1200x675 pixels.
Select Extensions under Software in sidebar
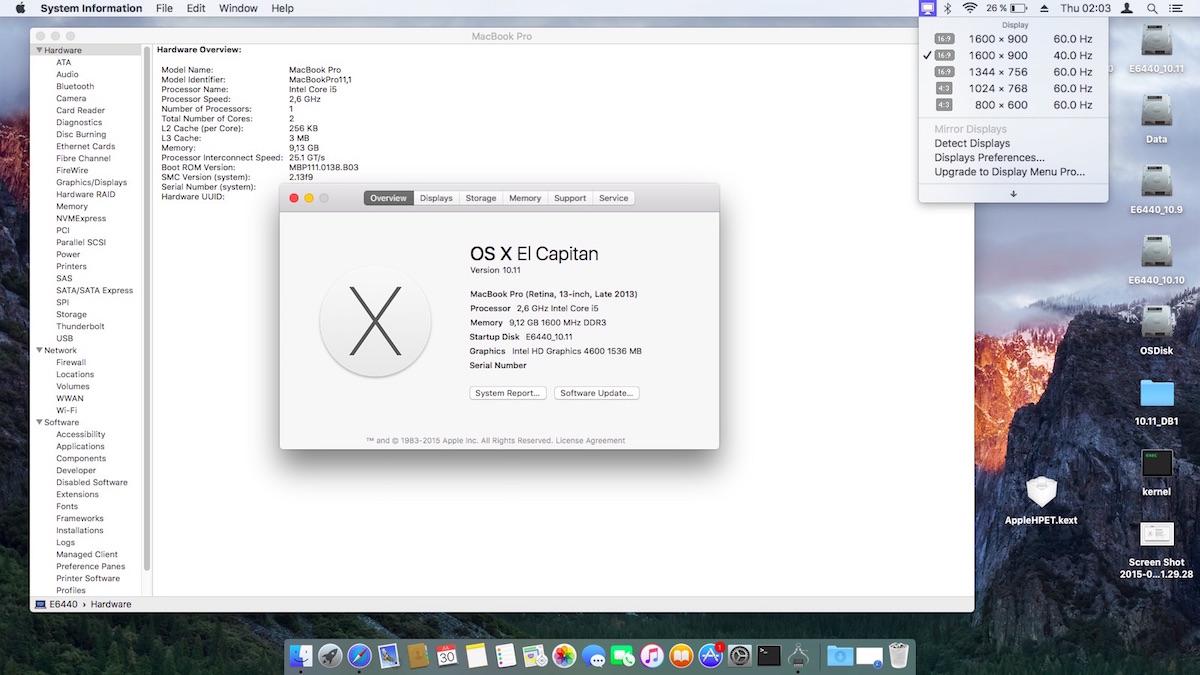click(77, 494)
